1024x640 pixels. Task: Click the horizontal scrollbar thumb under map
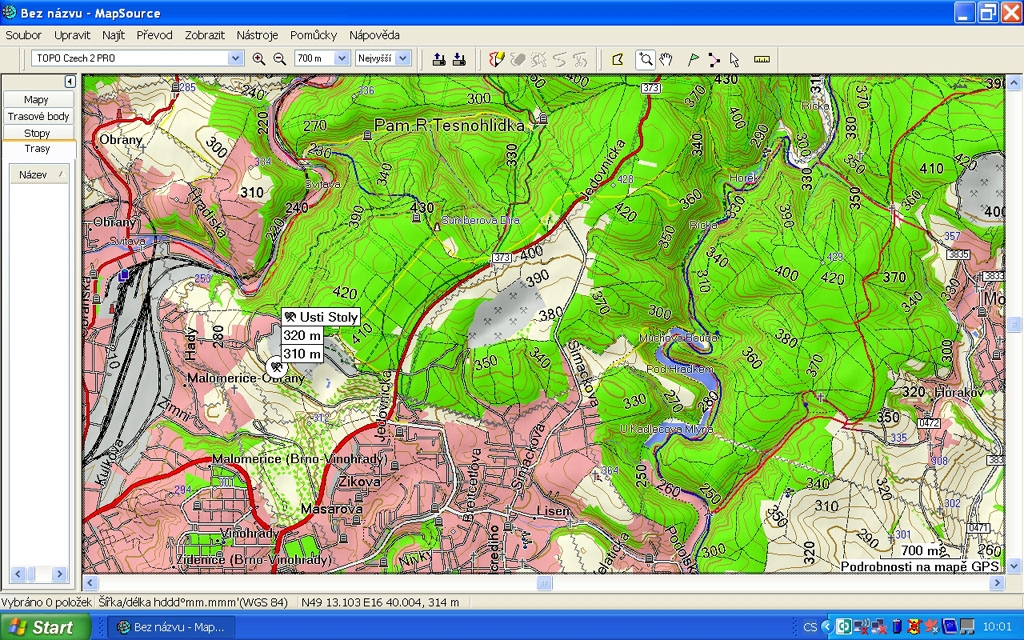tap(544, 583)
